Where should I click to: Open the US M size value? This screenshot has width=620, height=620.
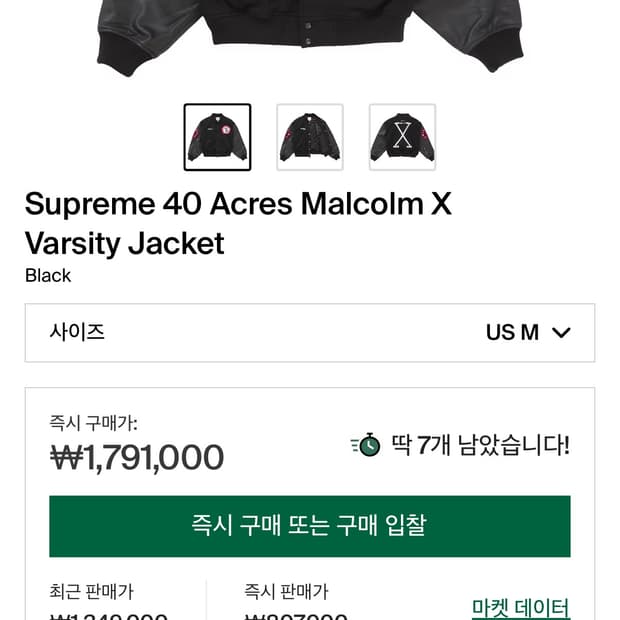click(512, 333)
